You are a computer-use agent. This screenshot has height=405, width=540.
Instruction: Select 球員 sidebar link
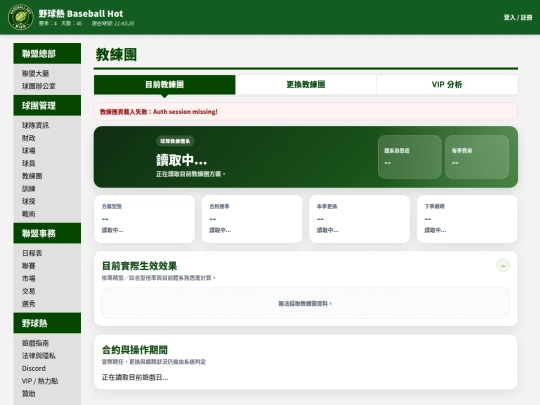pyautogui.click(x=29, y=164)
